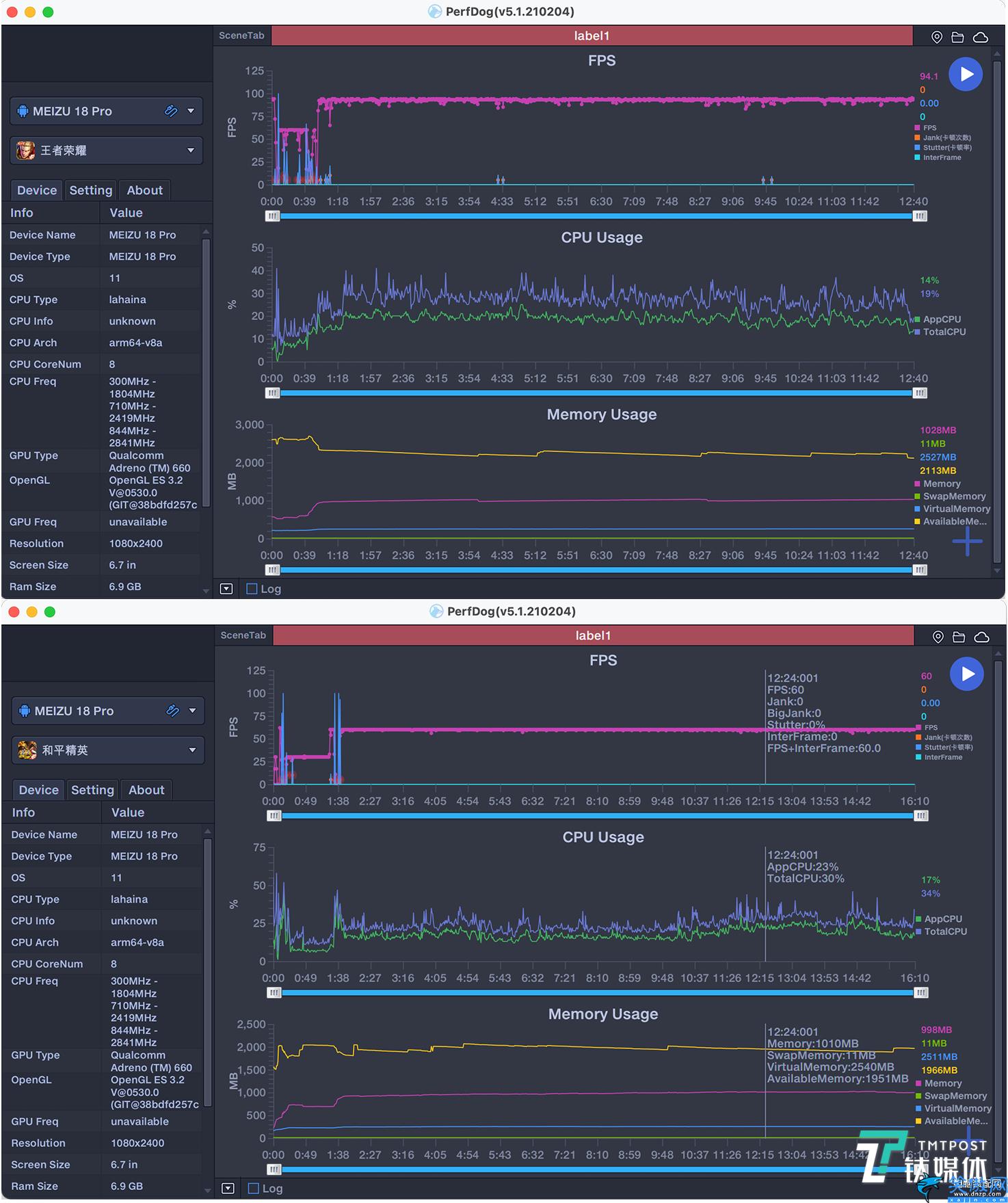This screenshot has height=1203, width=1008.
Task: Click the CPU Usage chart left range handle, top window
Action: pos(273,393)
